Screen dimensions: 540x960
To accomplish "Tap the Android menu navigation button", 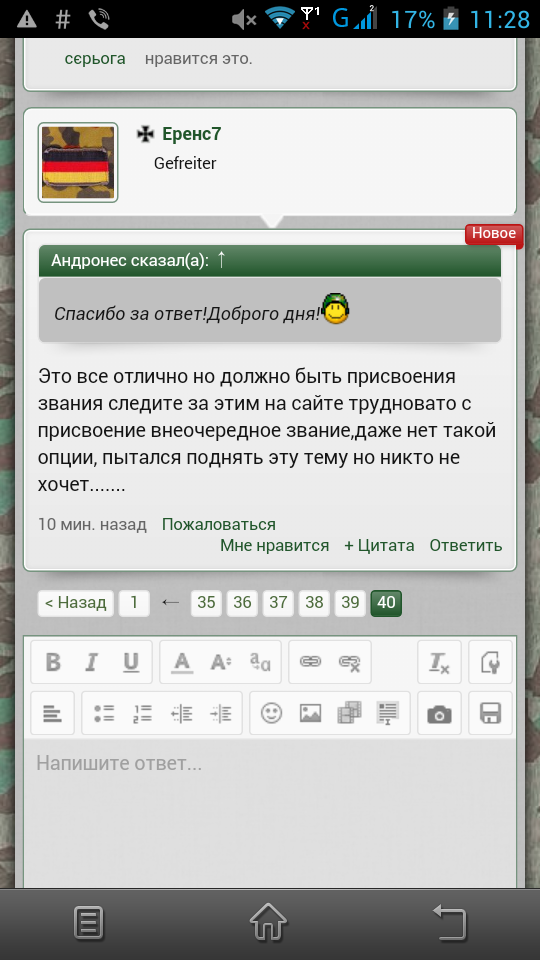I will click(89, 923).
